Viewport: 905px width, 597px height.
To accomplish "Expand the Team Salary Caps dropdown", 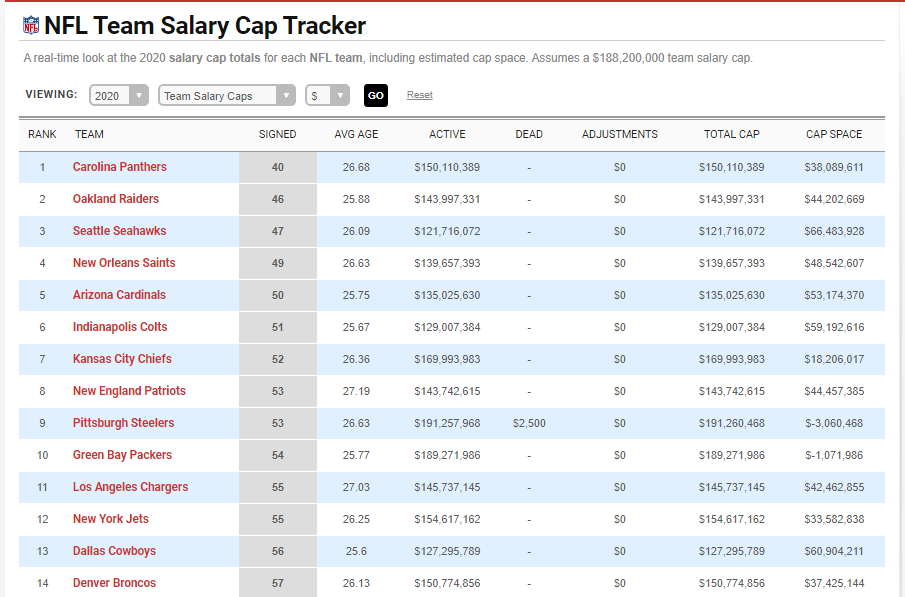I will tap(226, 96).
